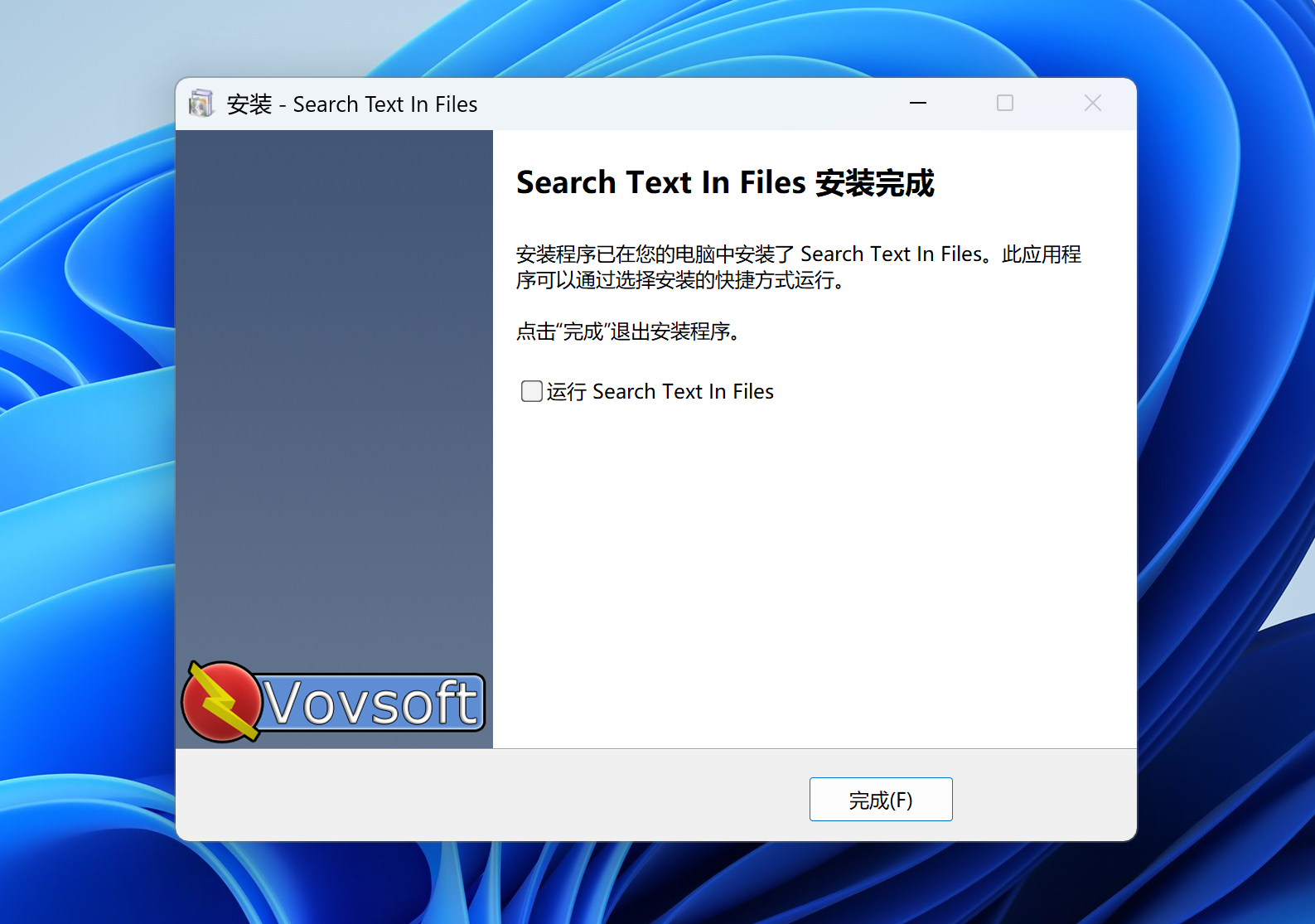Minimize the installer window
Viewport: 1315px width, 924px height.
pos(917,104)
